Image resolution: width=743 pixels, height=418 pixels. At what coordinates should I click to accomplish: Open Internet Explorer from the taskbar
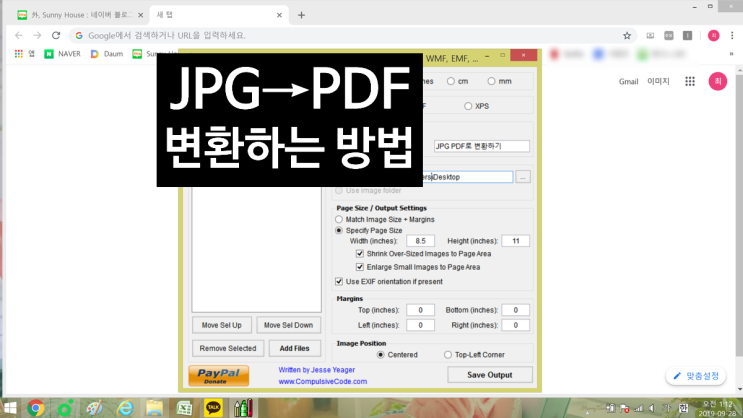125,408
